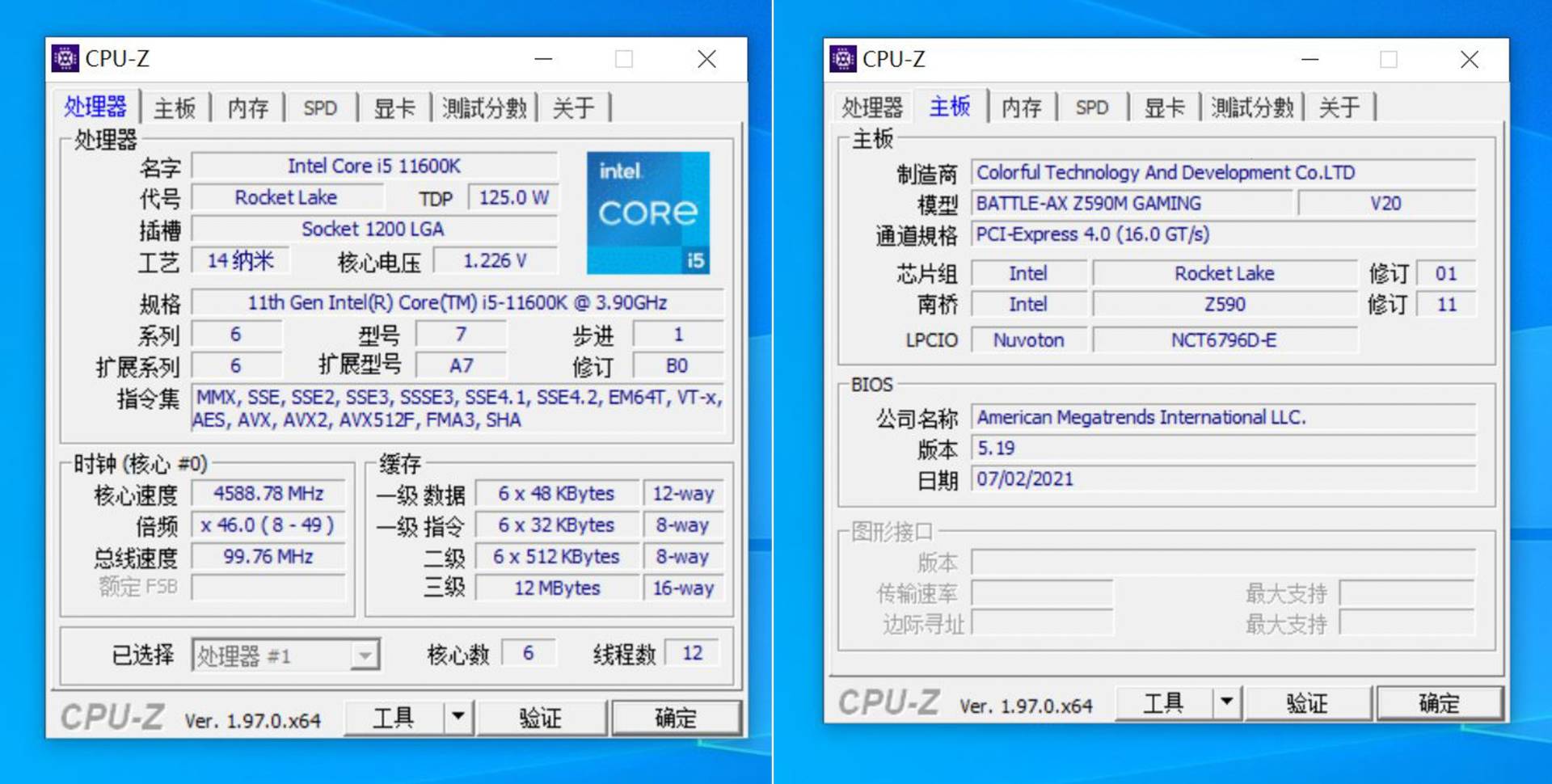Switch to 处理器 tab in right window

pyautogui.click(x=871, y=107)
